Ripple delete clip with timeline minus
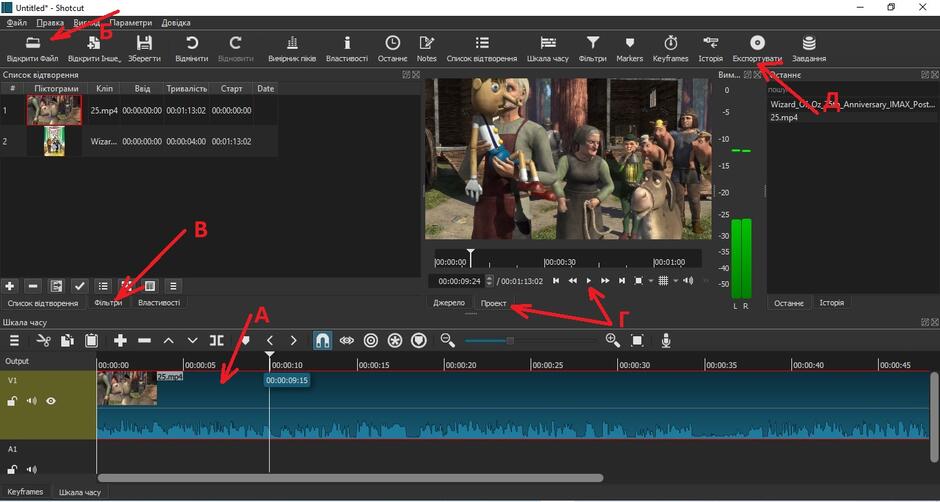940x502 pixels. [x=144, y=341]
